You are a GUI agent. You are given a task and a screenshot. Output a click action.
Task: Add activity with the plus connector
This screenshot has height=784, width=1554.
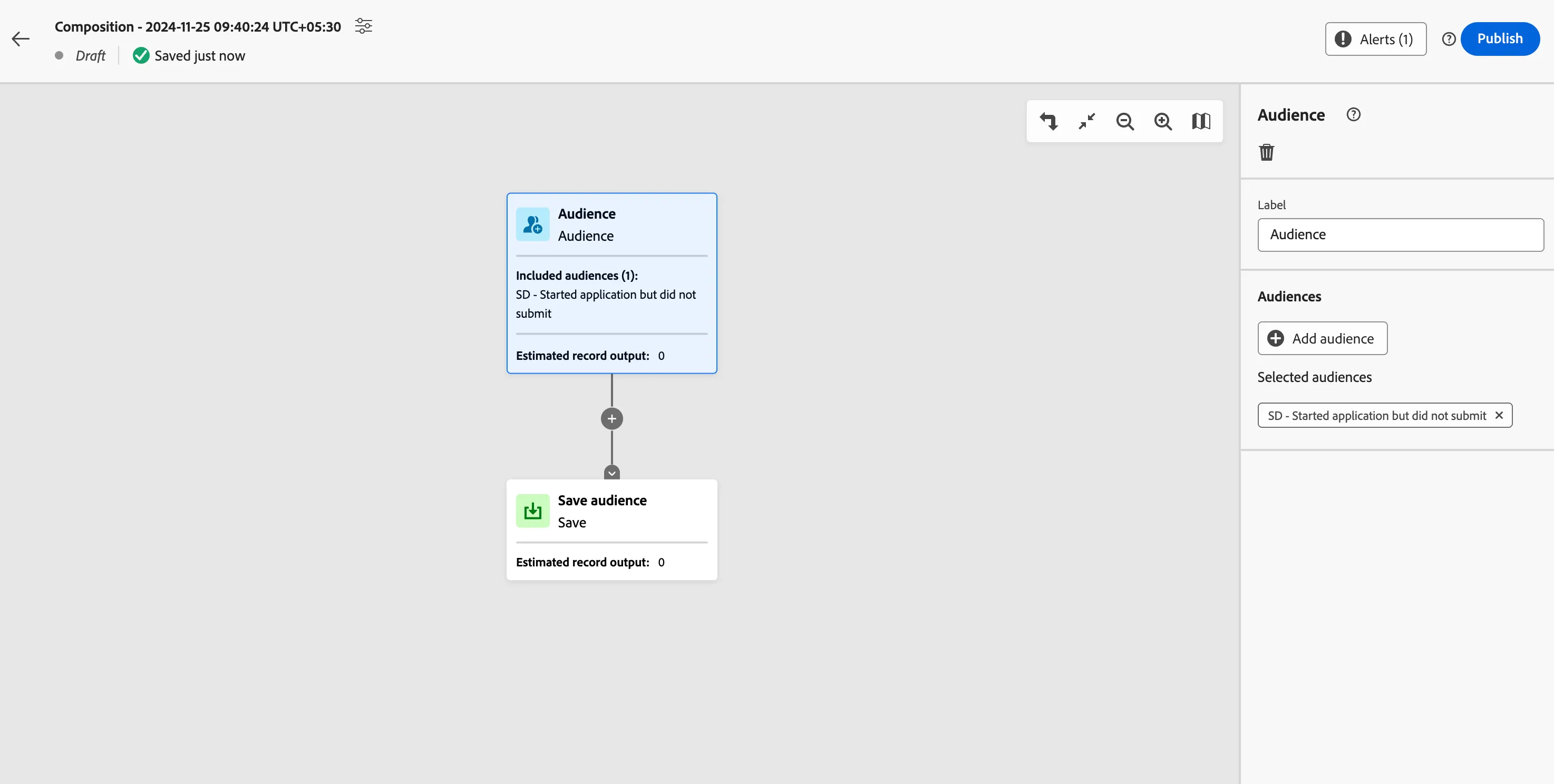click(x=611, y=418)
